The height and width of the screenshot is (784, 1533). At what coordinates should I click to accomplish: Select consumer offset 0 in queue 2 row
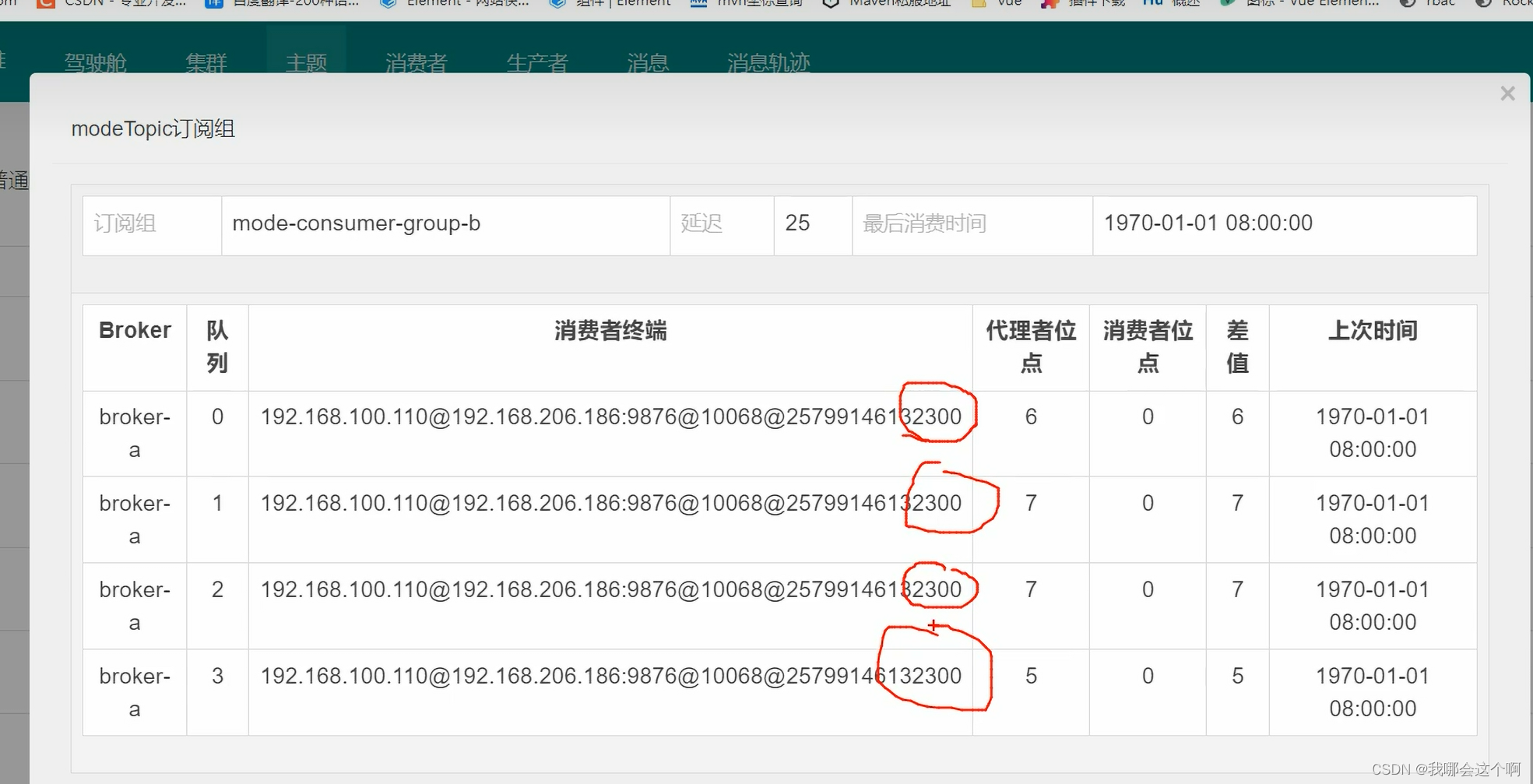[1148, 589]
